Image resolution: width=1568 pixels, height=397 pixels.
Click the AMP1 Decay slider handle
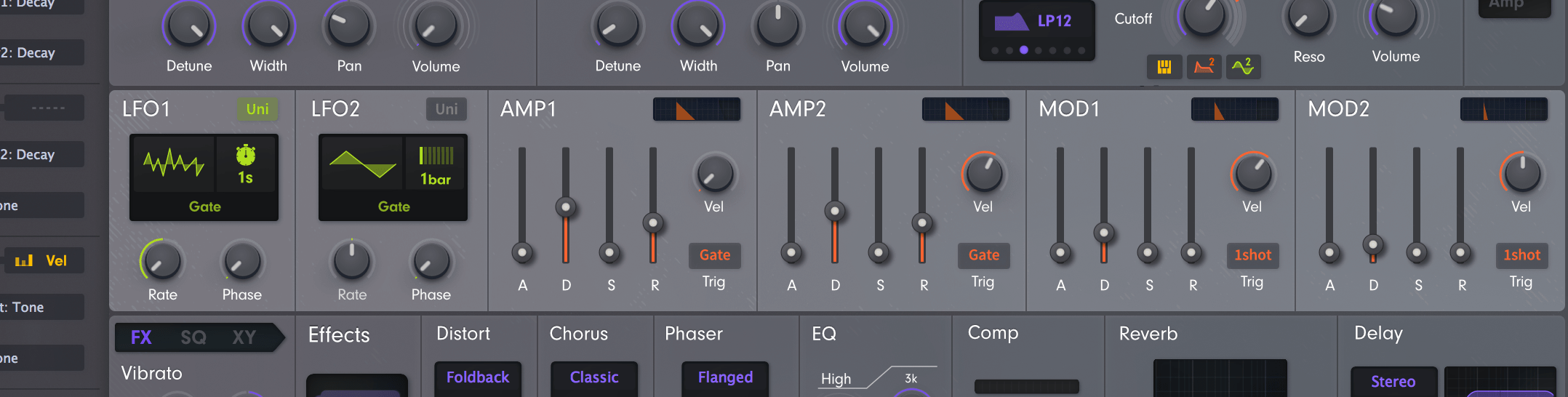(566, 206)
